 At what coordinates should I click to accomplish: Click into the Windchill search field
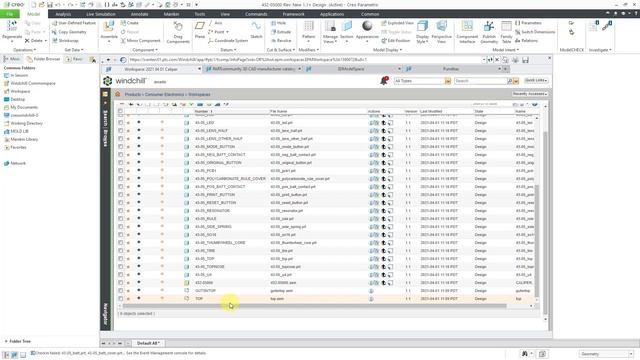[x=480, y=81]
